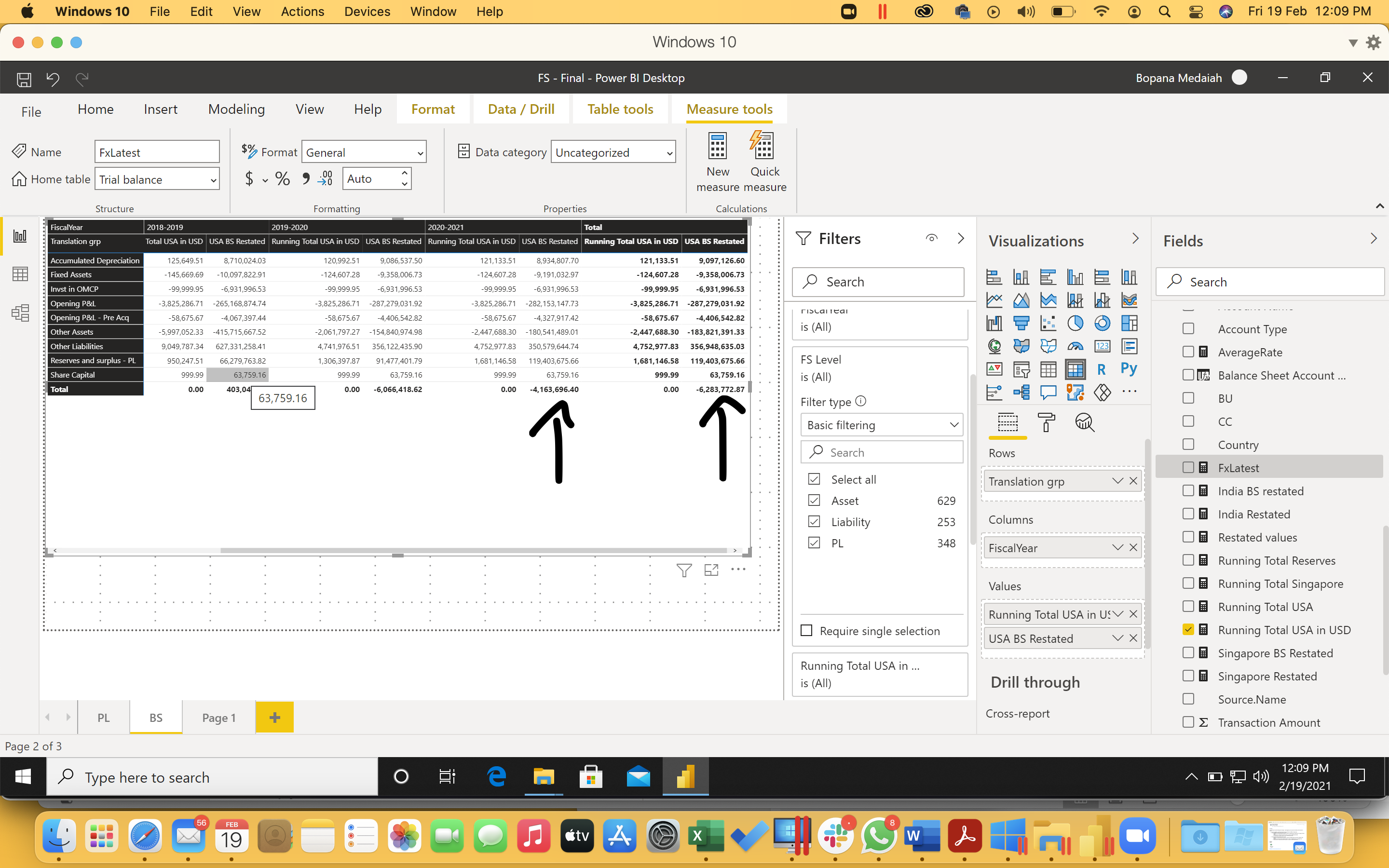Switch to Data view icon
Image resolution: width=1389 pixels, height=868 pixels.
[x=20, y=274]
